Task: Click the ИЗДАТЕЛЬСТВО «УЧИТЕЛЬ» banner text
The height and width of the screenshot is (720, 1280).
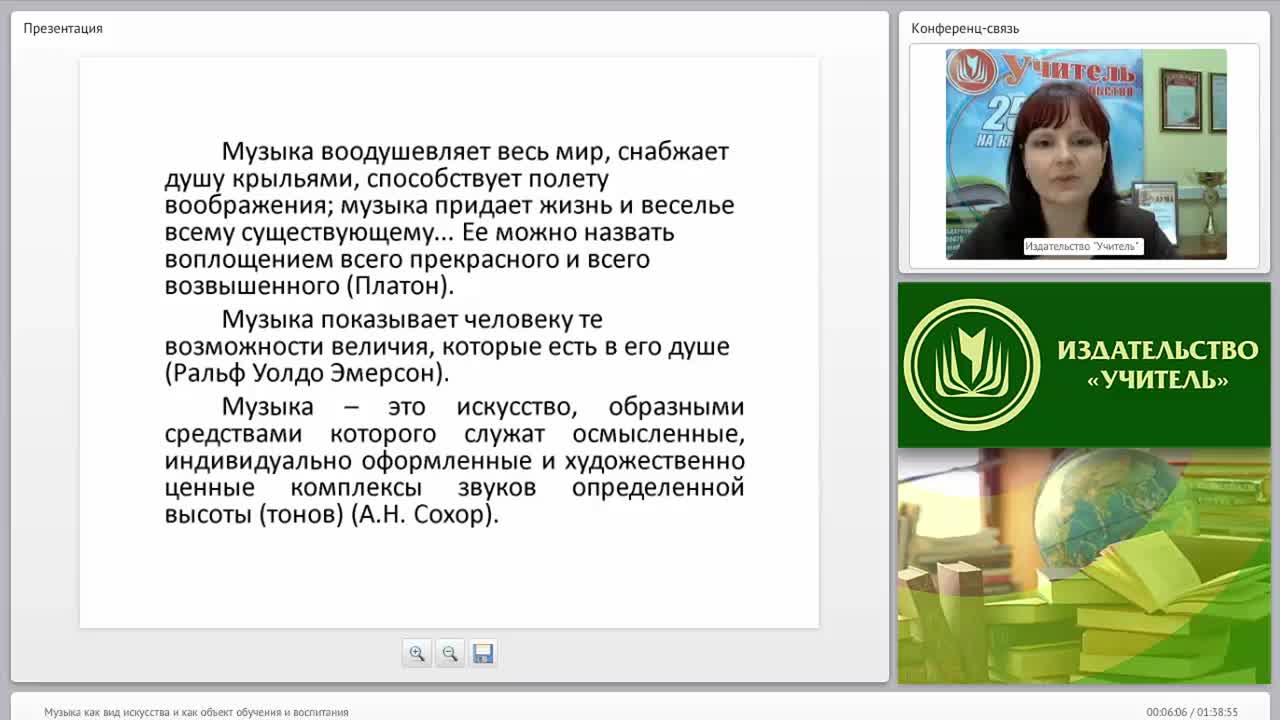Action: point(1158,364)
